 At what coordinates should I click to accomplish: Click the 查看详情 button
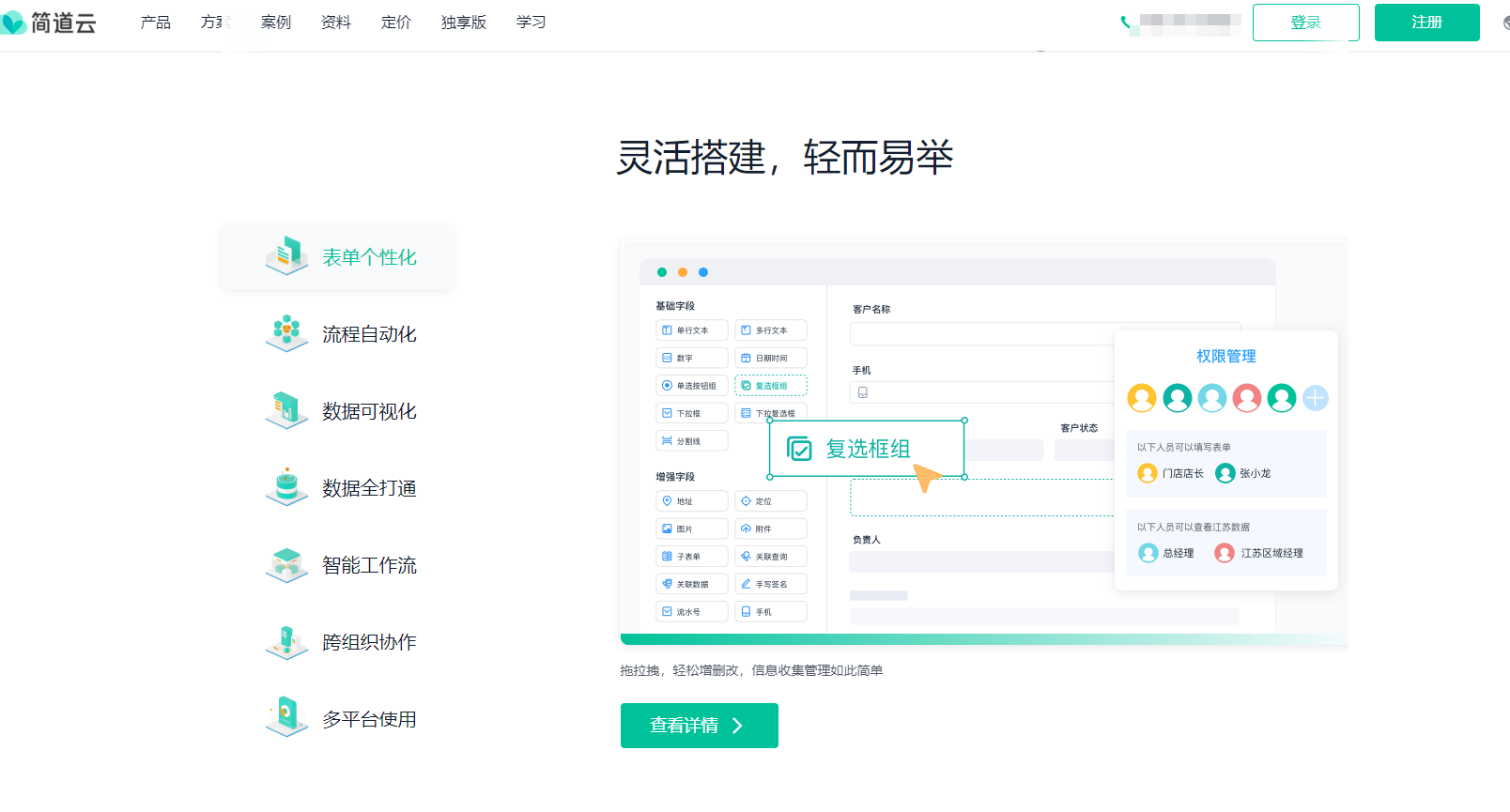pos(699,726)
